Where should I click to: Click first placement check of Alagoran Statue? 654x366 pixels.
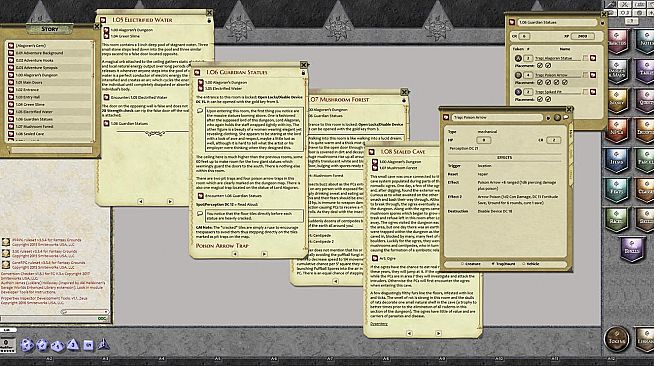tap(540, 65)
